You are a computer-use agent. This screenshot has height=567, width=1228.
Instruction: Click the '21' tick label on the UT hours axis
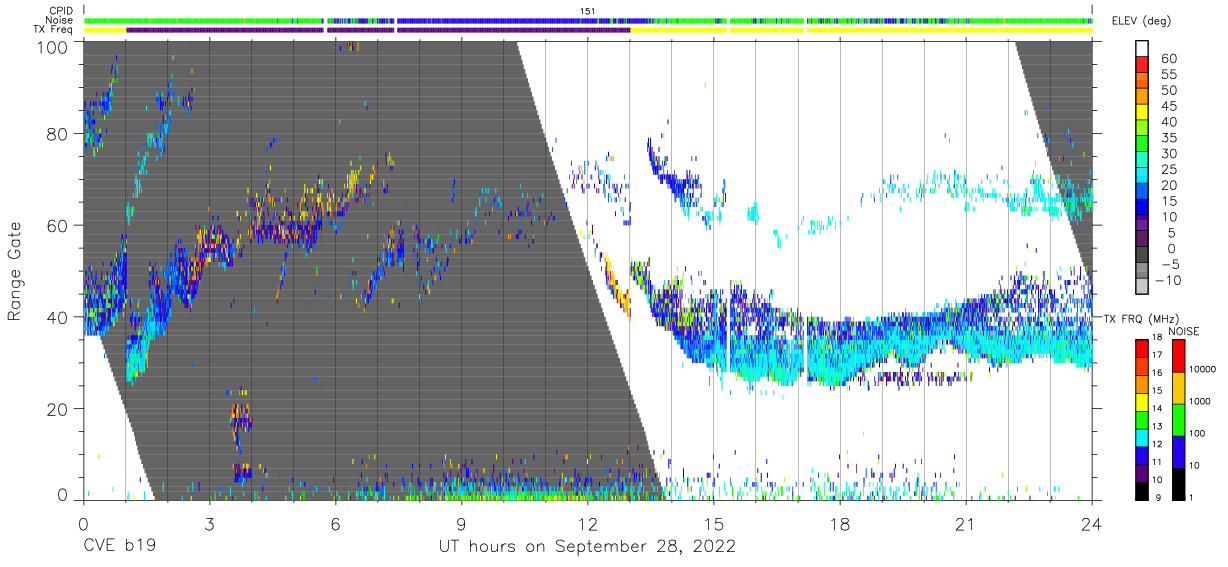(965, 524)
